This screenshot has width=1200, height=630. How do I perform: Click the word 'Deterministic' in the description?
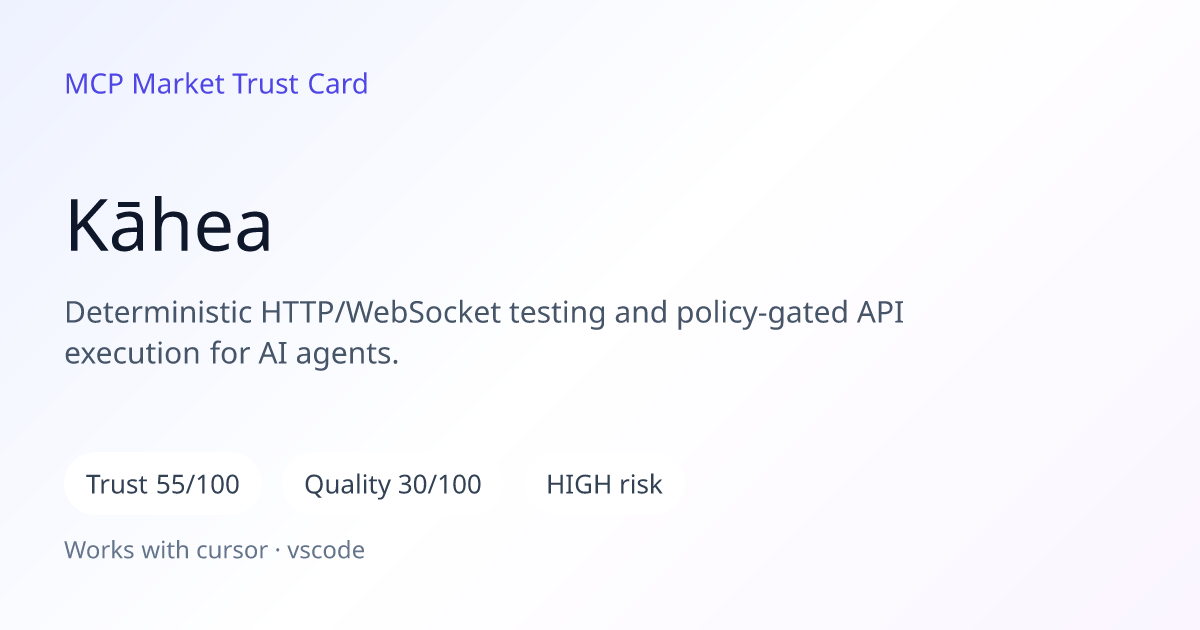pos(159,313)
